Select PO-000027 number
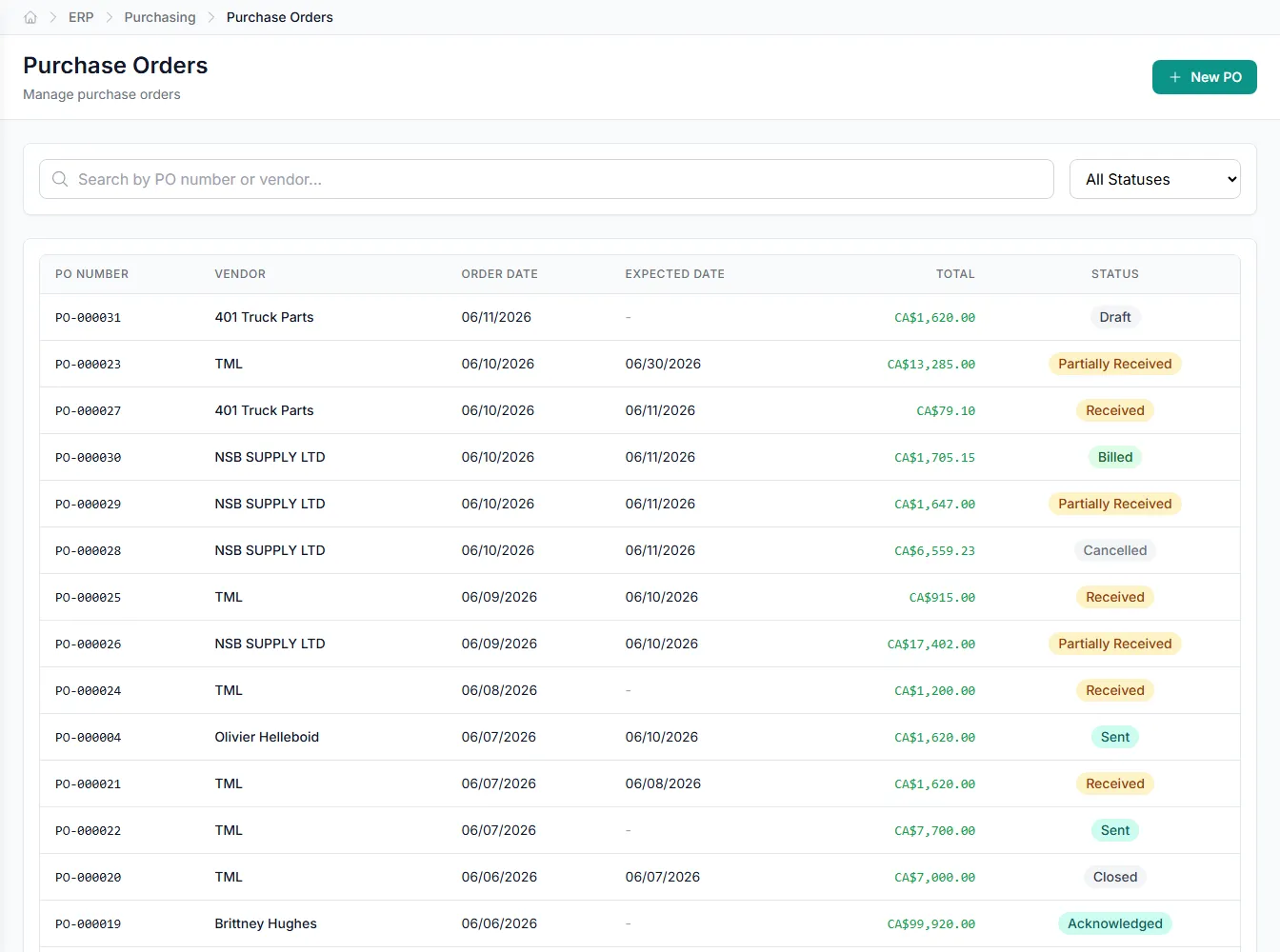 pyautogui.click(x=88, y=411)
